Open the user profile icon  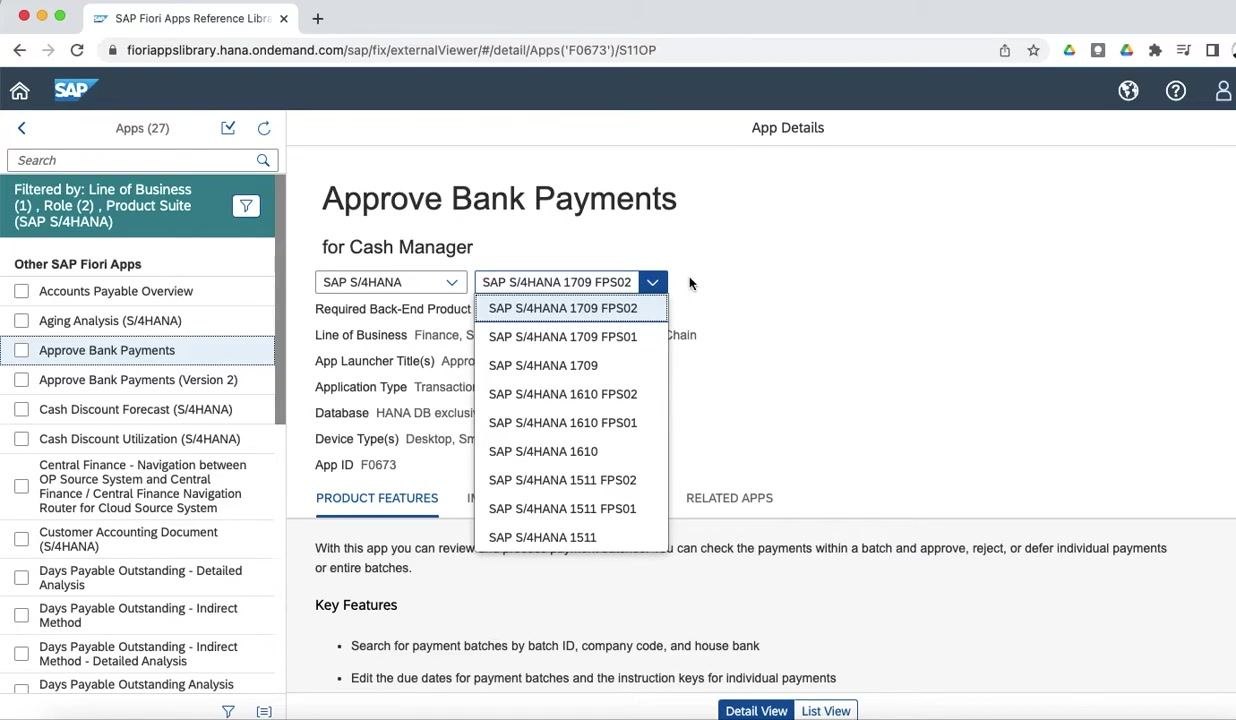(x=1223, y=91)
